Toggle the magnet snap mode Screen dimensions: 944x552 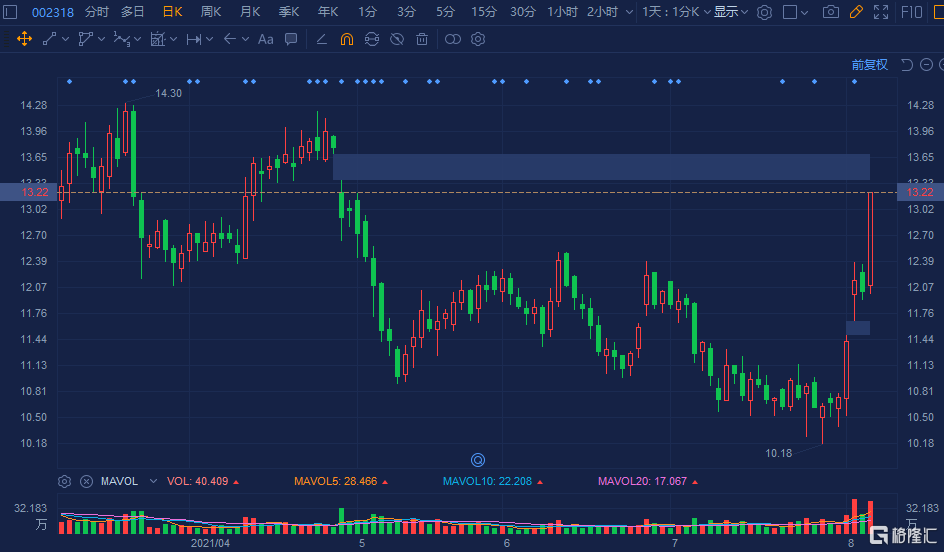click(x=346, y=40)
